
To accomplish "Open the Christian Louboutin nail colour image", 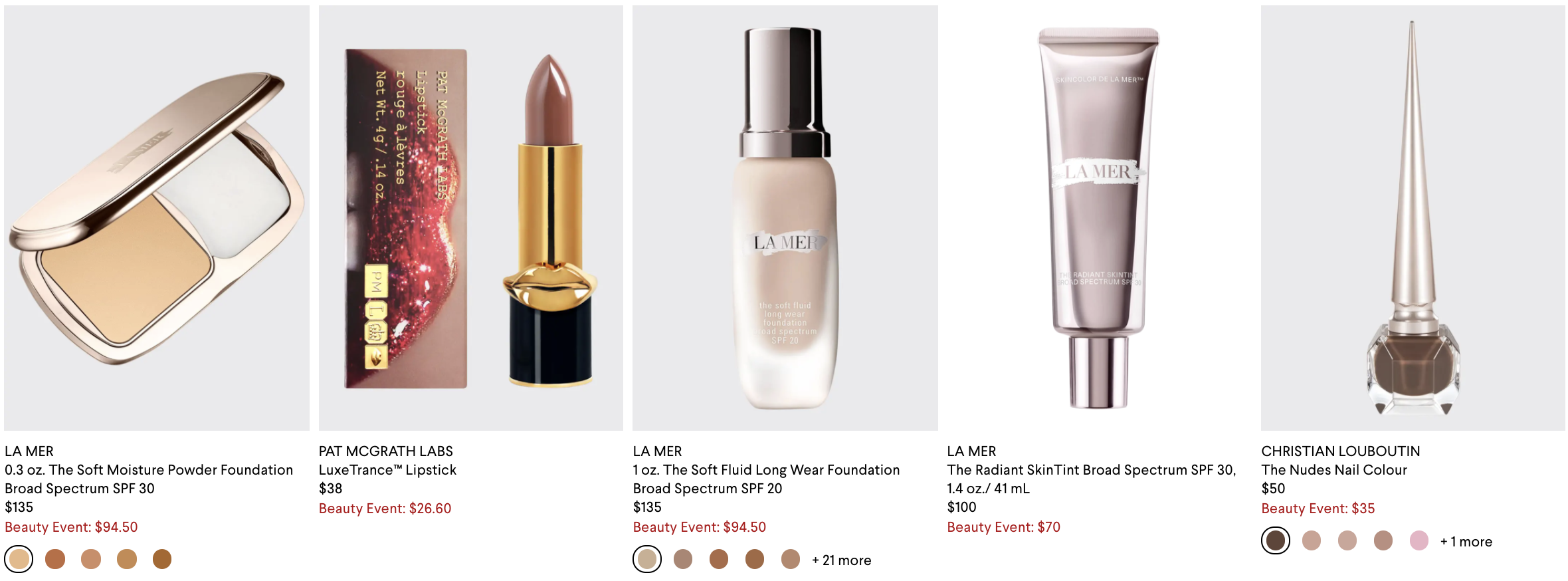I will (1413, 218).
